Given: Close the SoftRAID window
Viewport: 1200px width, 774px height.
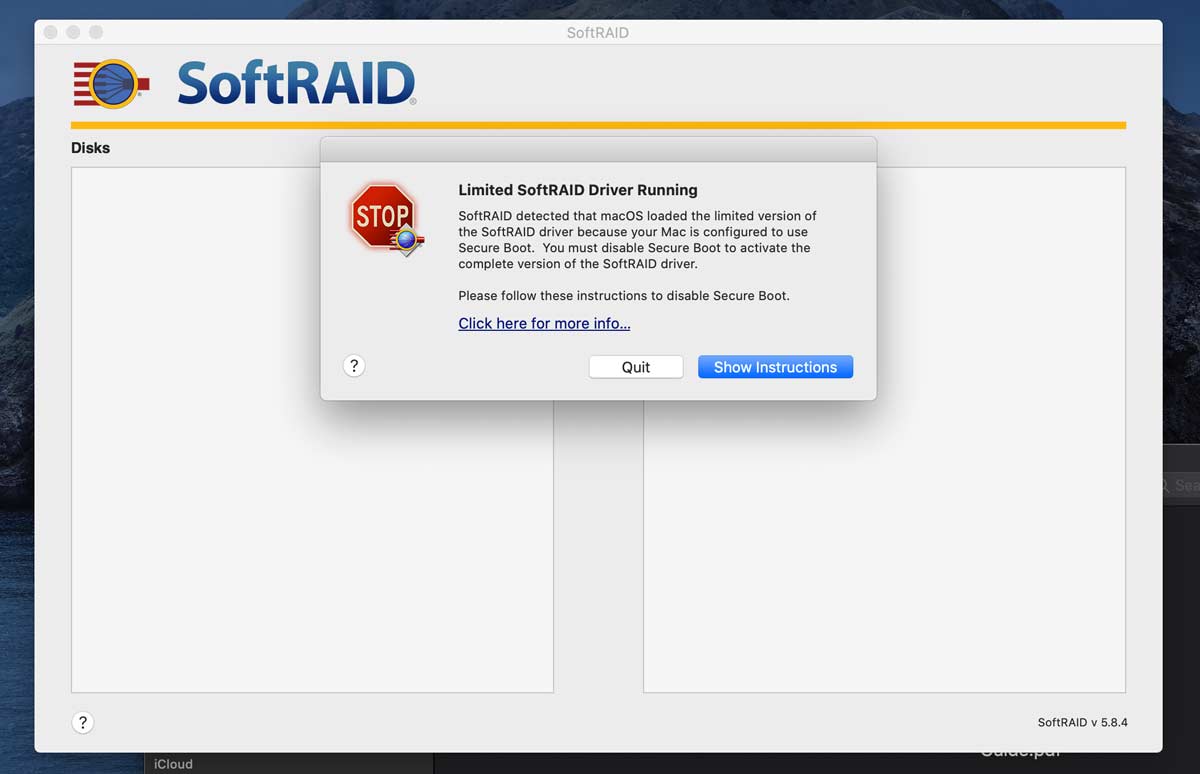Looking at the screenshot, I should 50,32.
